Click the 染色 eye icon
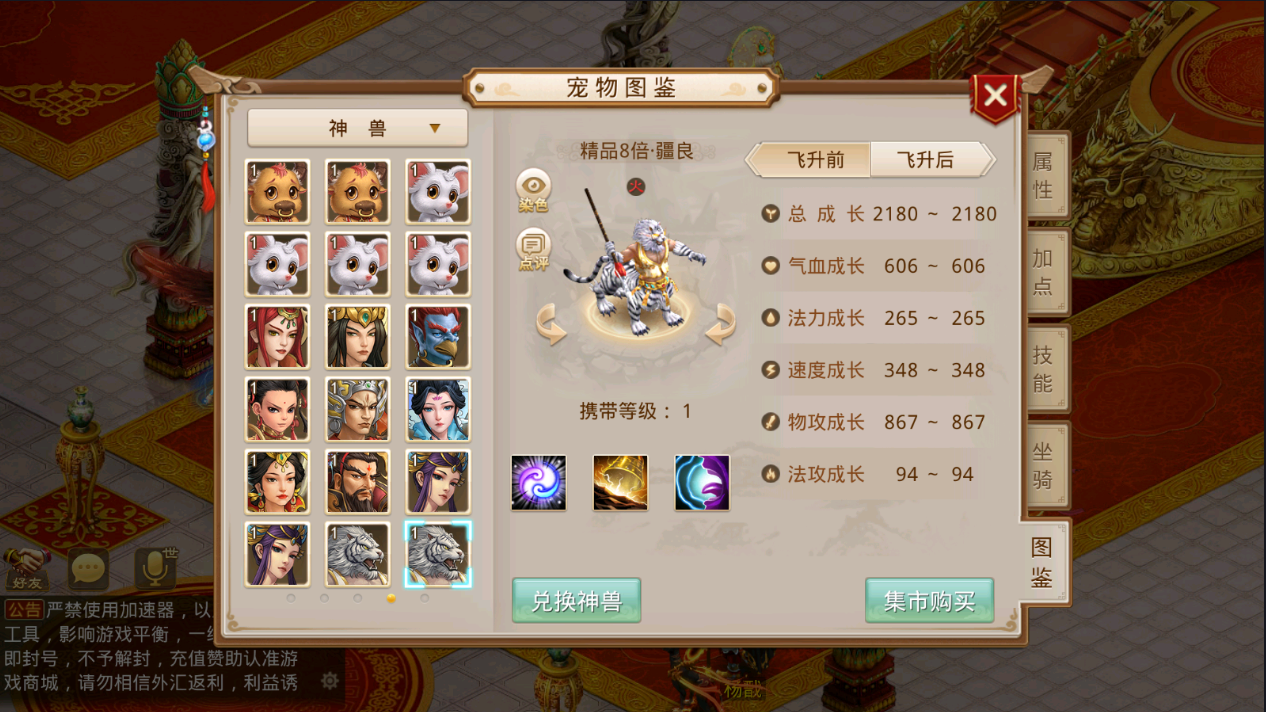Screen dimensions: 1266x712 click(534, 187)
